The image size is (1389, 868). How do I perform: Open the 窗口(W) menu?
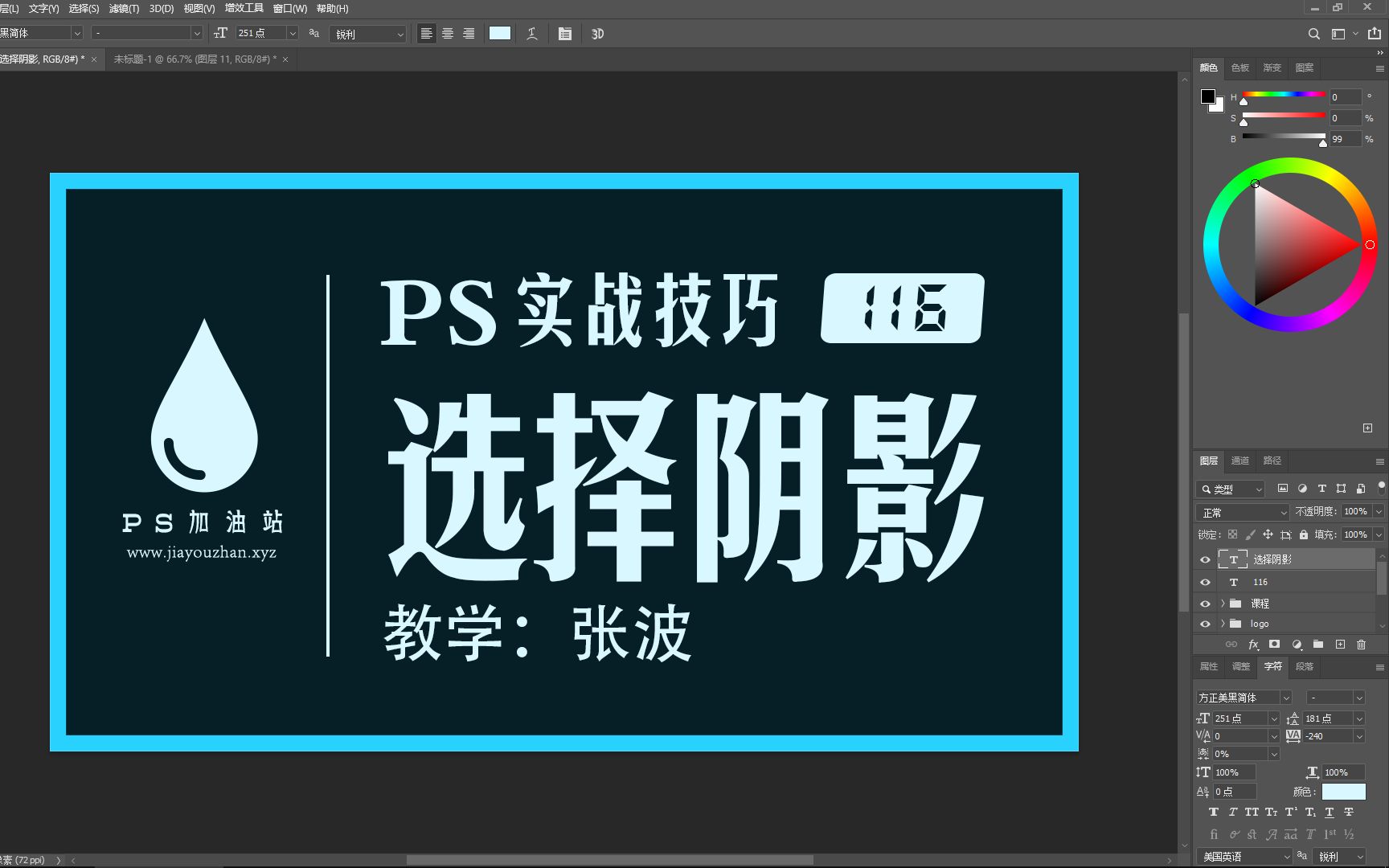(x=290, y=9)
